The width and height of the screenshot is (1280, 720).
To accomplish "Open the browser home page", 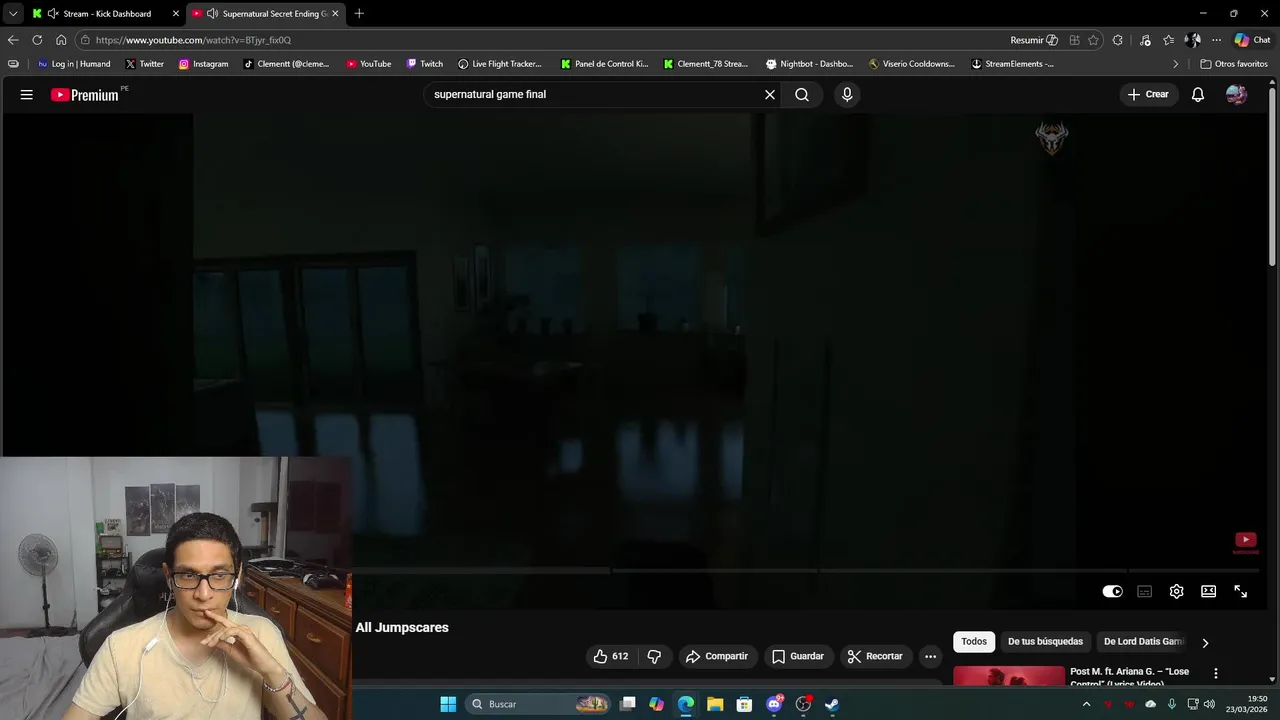I will pos(61,40).
